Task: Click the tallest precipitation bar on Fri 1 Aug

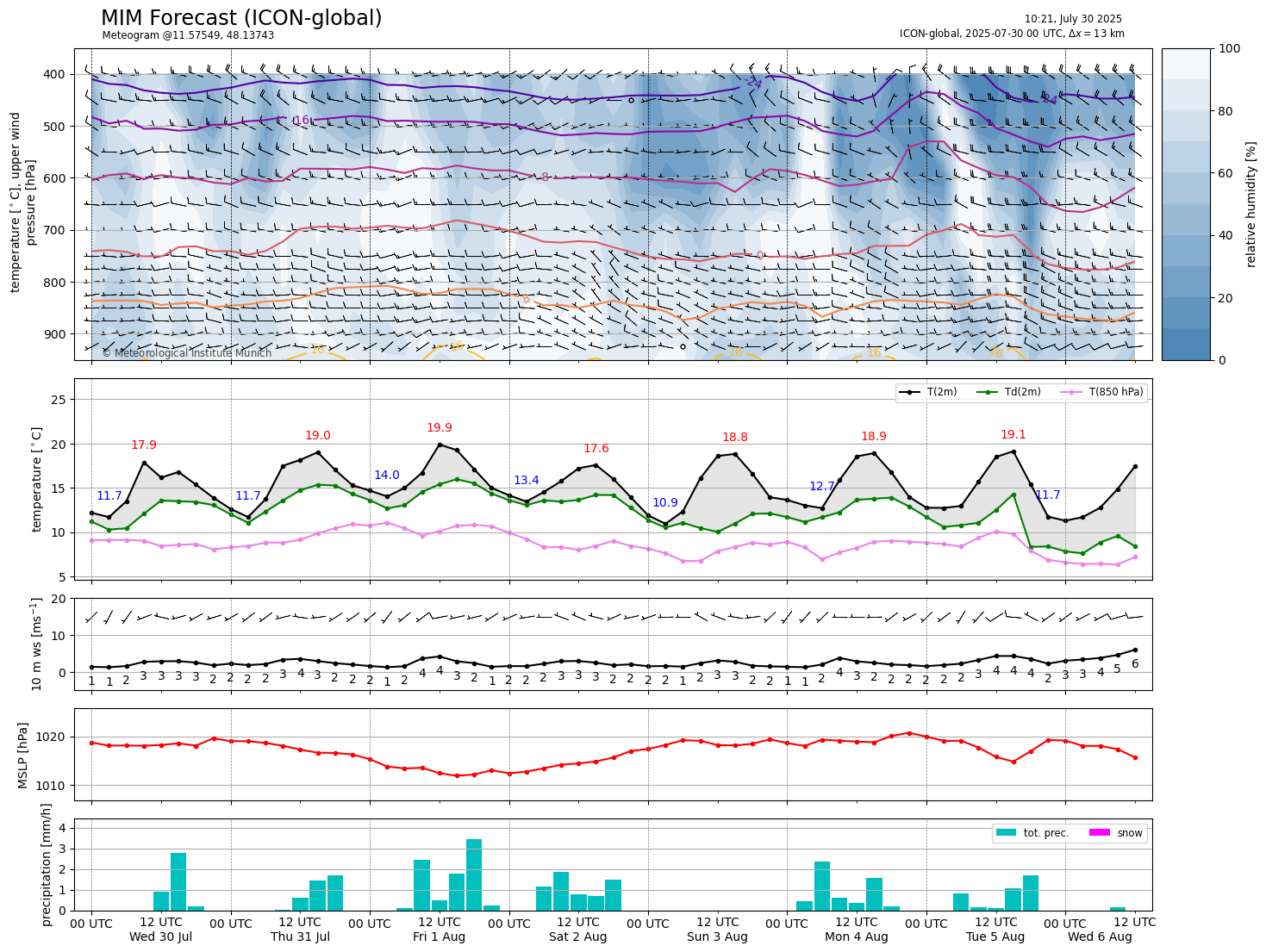Action: [474, 874]
